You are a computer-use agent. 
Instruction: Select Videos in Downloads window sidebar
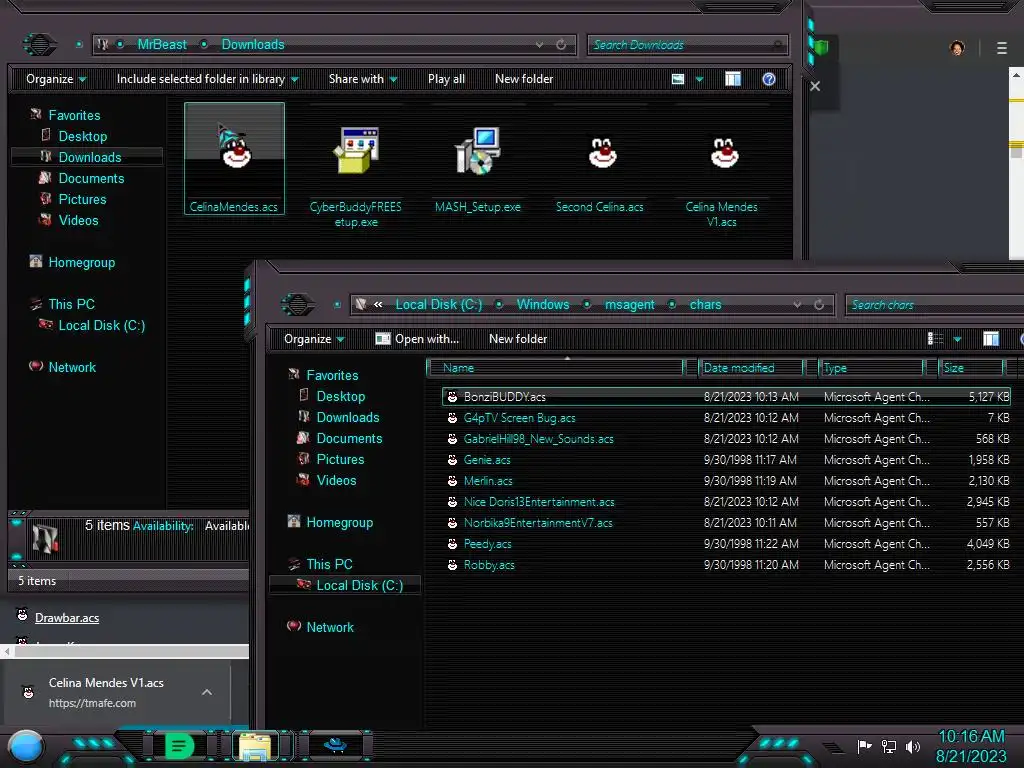pyautogui.click(x=78, y=220)
